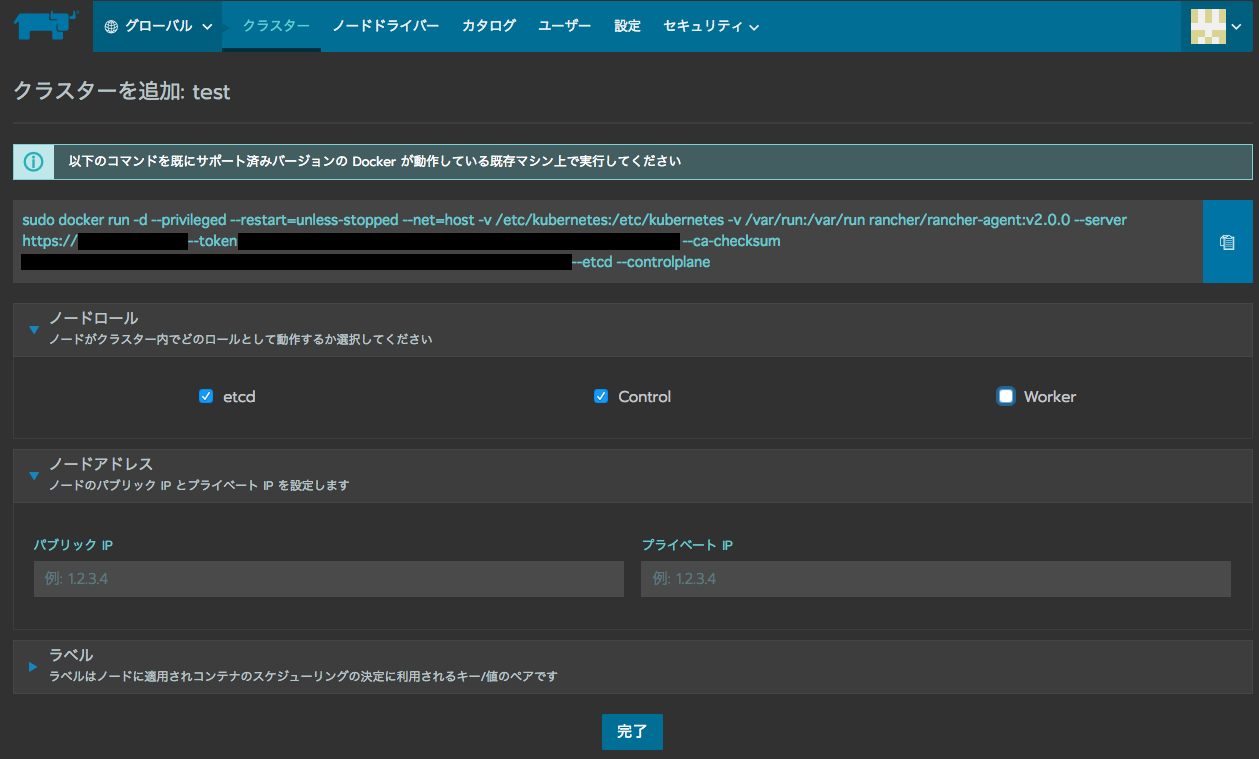Switch to the カタログ tab
Image resolution: width=1259 pixels, height=759 pixels.
click(489, 26)
